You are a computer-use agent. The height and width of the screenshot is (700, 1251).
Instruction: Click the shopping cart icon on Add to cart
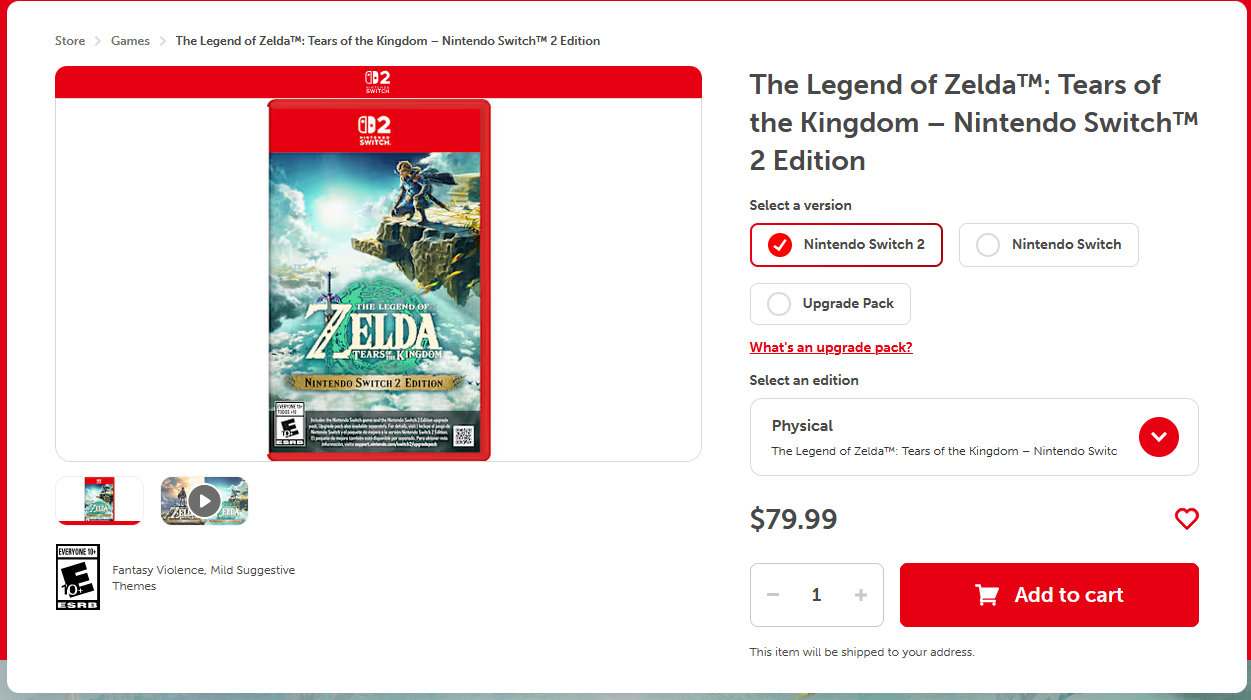[987, 595]
